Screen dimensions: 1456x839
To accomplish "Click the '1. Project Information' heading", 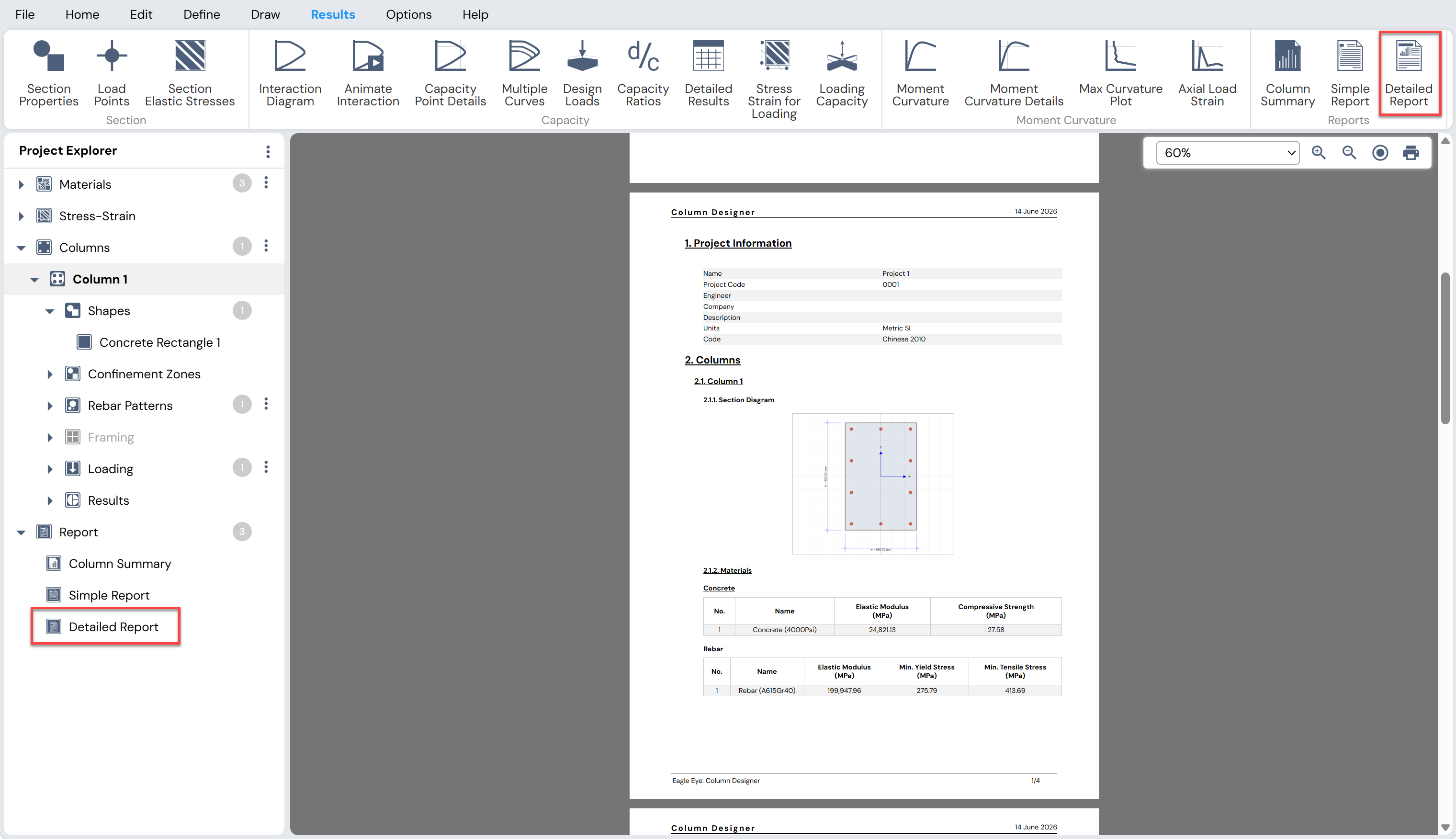I will pyautogui.click(x=737, y=243).
